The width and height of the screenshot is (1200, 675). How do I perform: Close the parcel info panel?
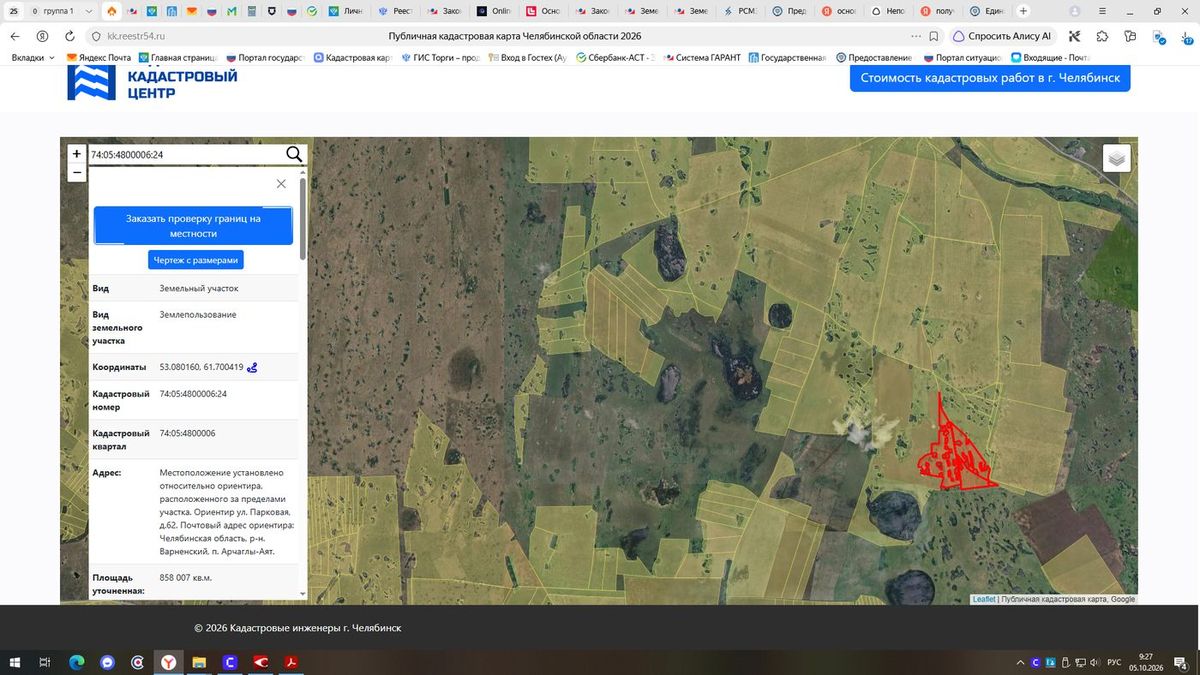point(281,184)
